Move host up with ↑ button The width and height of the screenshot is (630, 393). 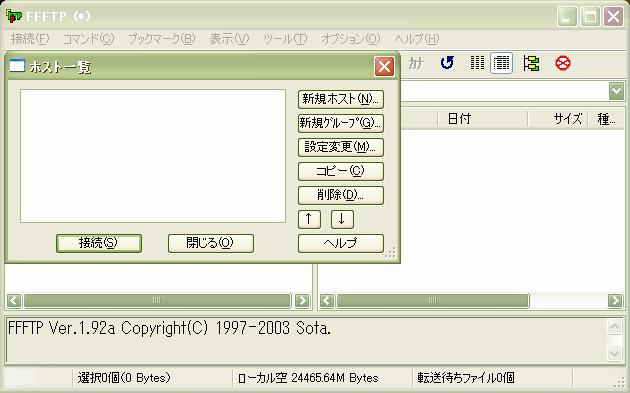click(309, 219)
